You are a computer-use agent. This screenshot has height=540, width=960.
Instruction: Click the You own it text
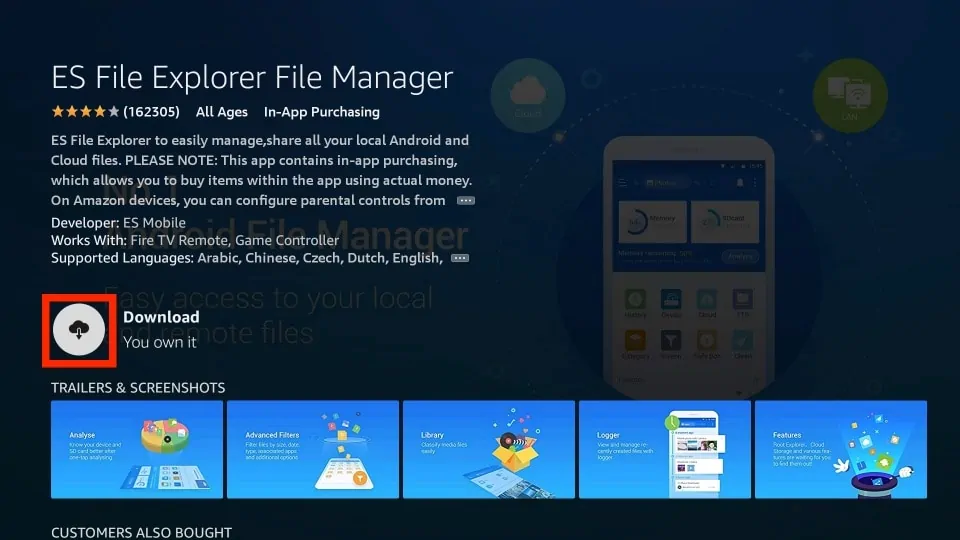[x=160, y=342]
